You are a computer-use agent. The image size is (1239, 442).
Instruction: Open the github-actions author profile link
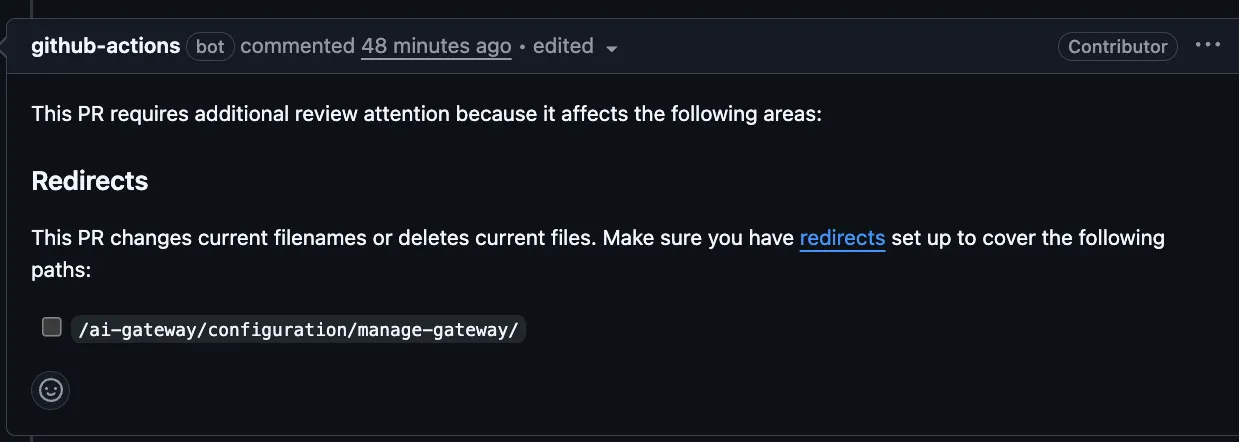click(x=106, y=46)
